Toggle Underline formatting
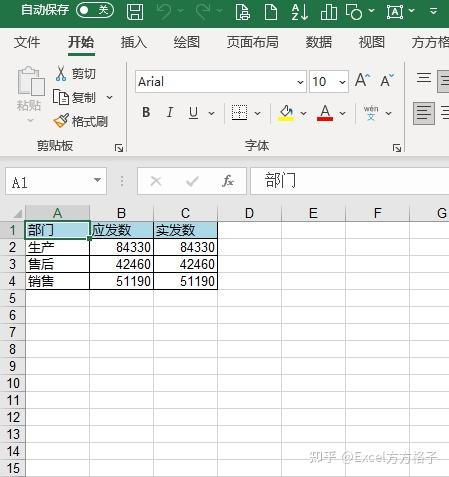The height and width of the screenshot is (477, 449). (x=194, y=113)
